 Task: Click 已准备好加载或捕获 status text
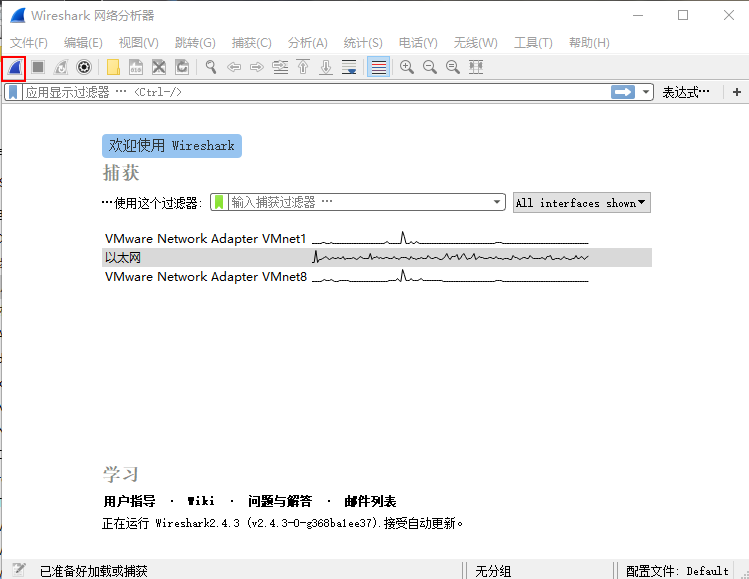[94, 571]
